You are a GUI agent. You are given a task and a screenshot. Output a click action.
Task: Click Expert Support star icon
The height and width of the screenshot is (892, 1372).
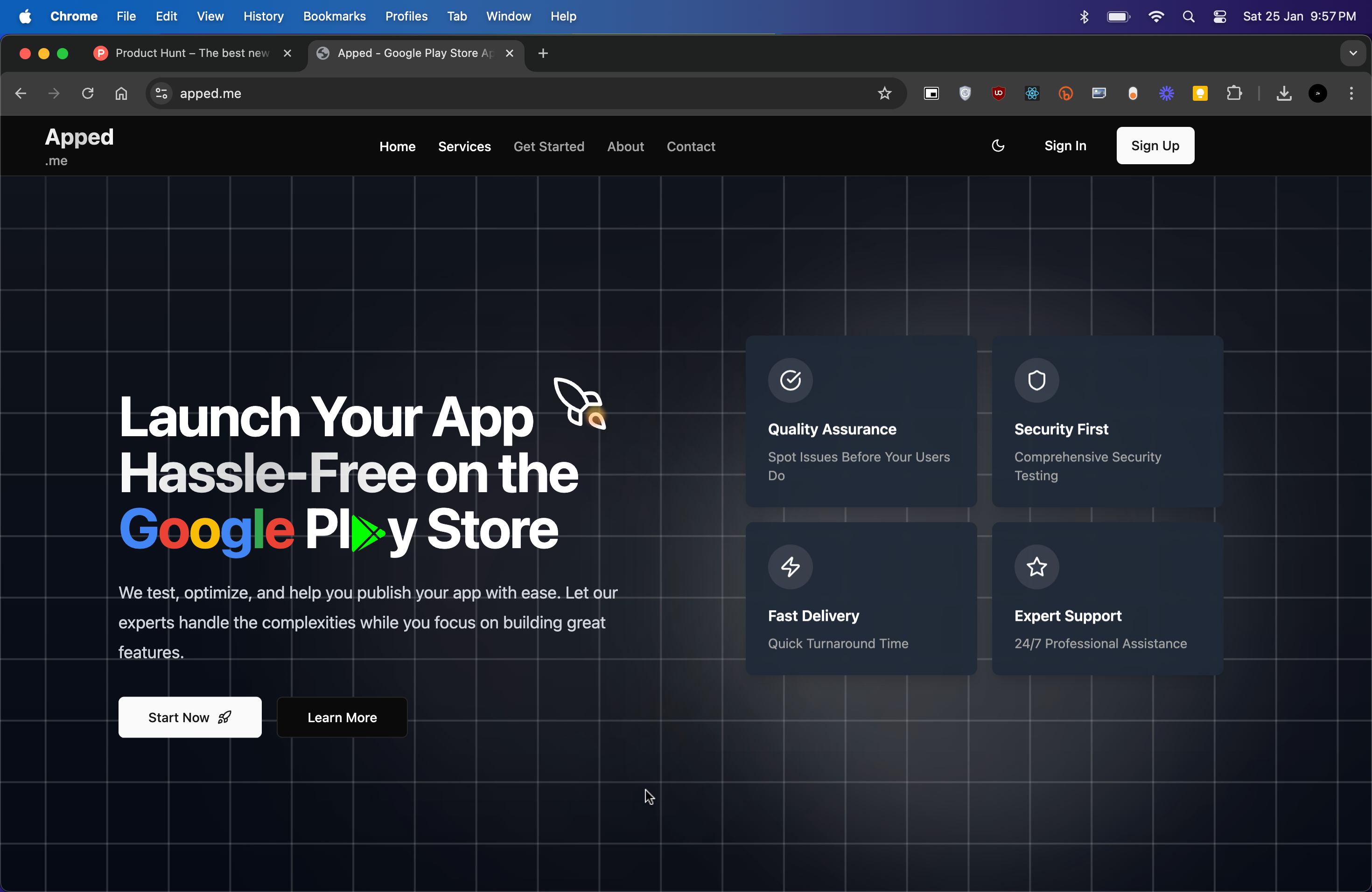click(x=1036, y=566)
